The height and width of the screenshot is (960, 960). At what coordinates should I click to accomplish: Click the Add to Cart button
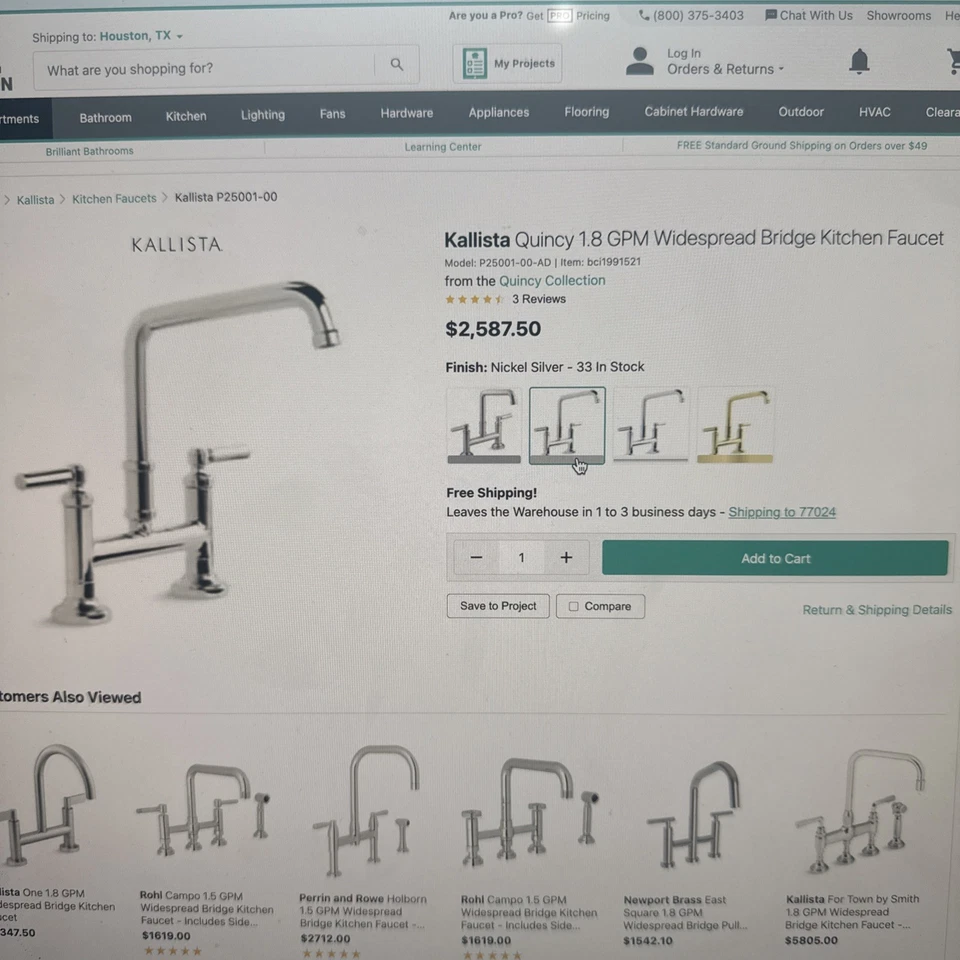point(774,558)
